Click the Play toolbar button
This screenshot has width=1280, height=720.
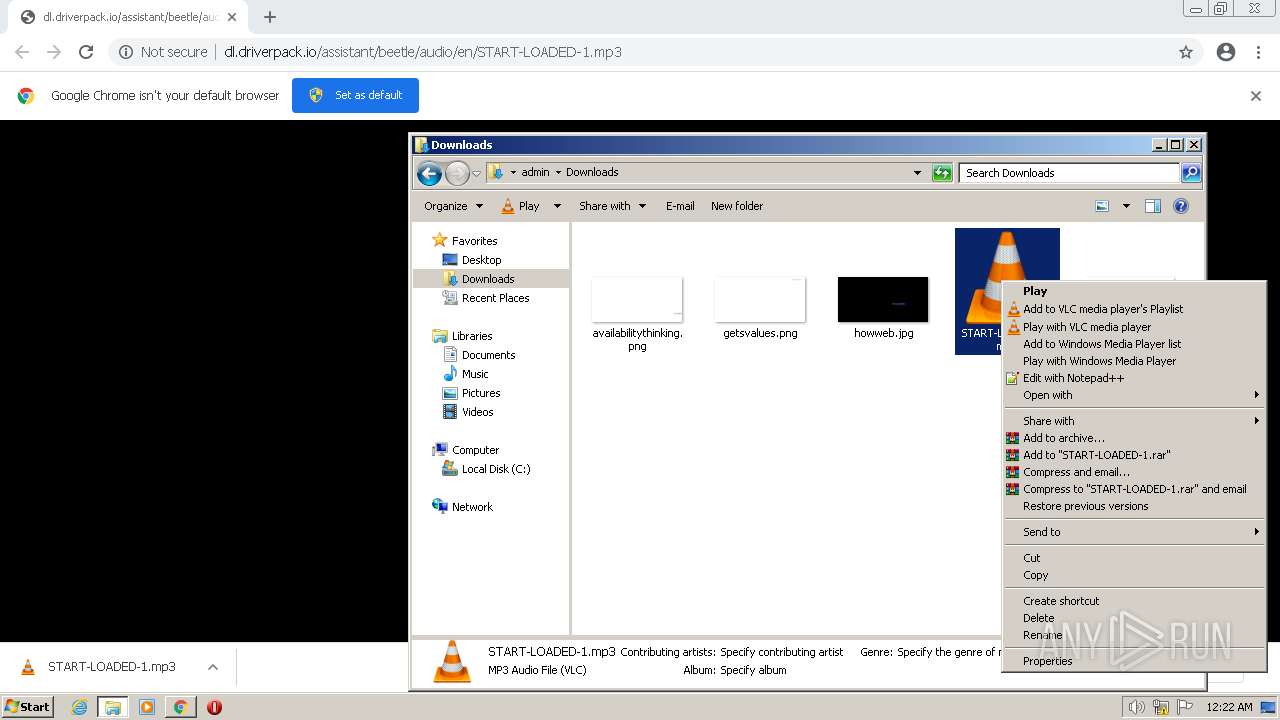[521, 206]
